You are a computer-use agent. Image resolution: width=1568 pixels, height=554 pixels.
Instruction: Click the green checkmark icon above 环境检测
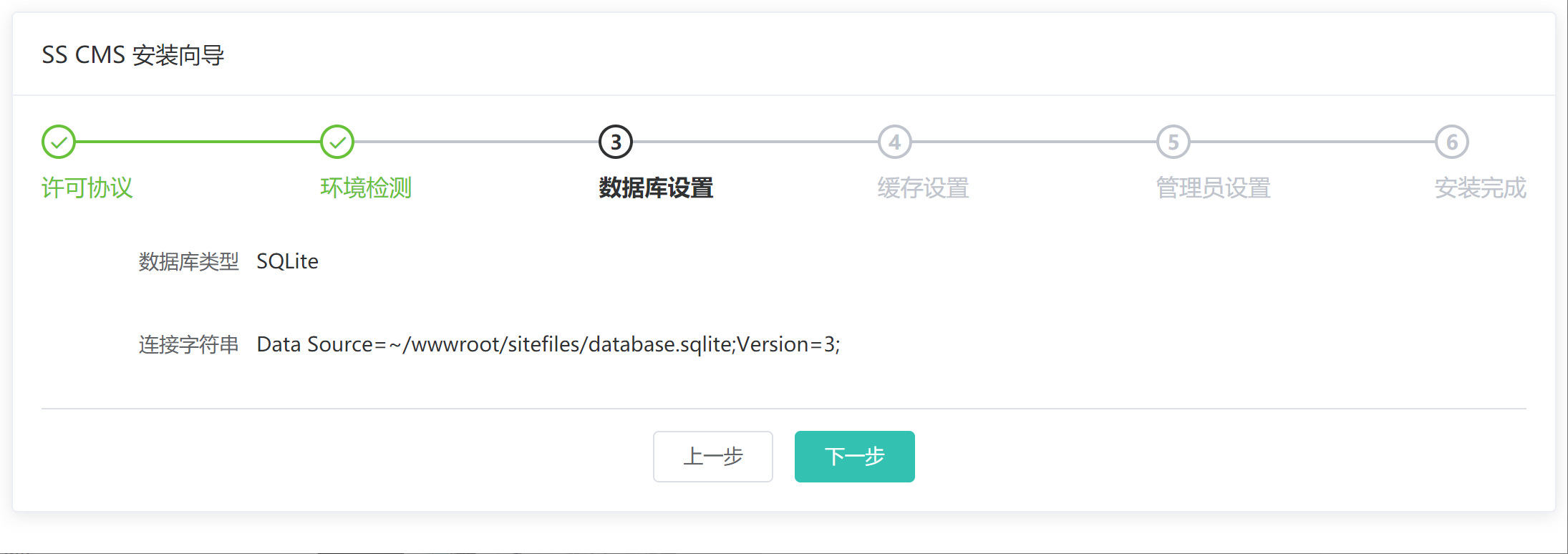tap(337, 142)
